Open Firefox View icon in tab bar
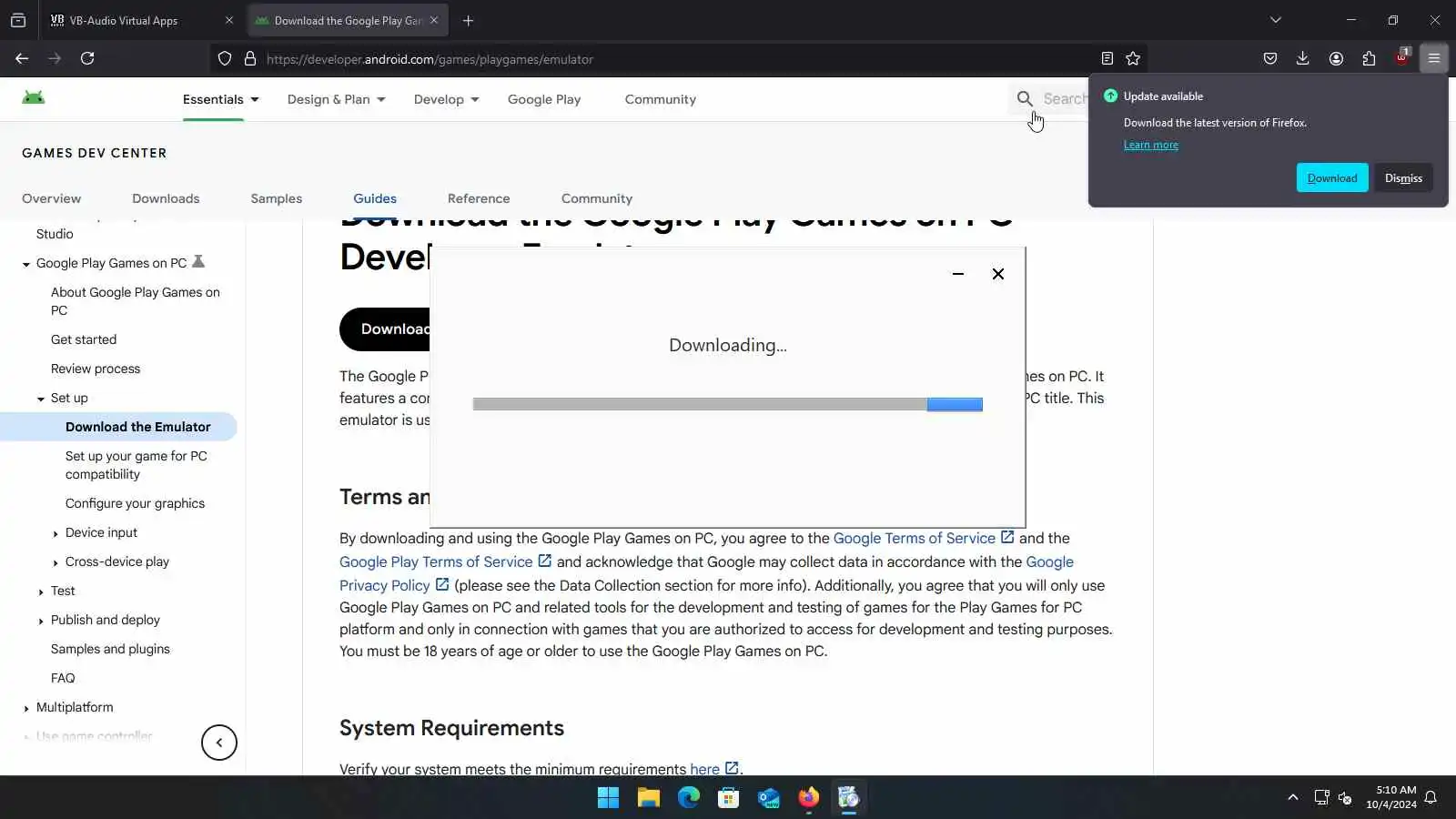The height and width of the screenshot is (819, 1456). (x=18, y=20)
